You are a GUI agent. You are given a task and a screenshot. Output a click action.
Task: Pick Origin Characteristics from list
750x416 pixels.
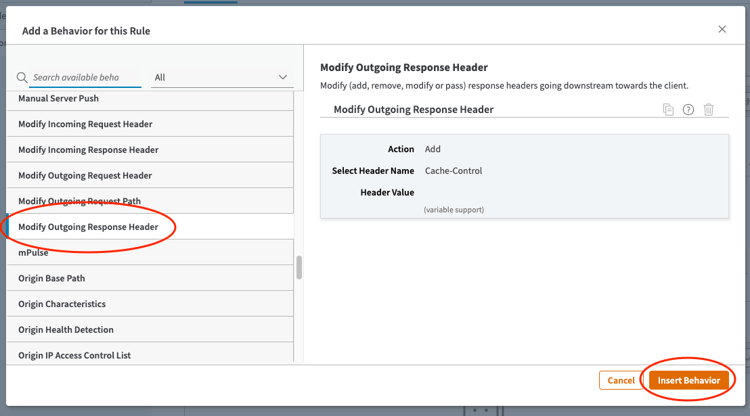click(62, 304)
